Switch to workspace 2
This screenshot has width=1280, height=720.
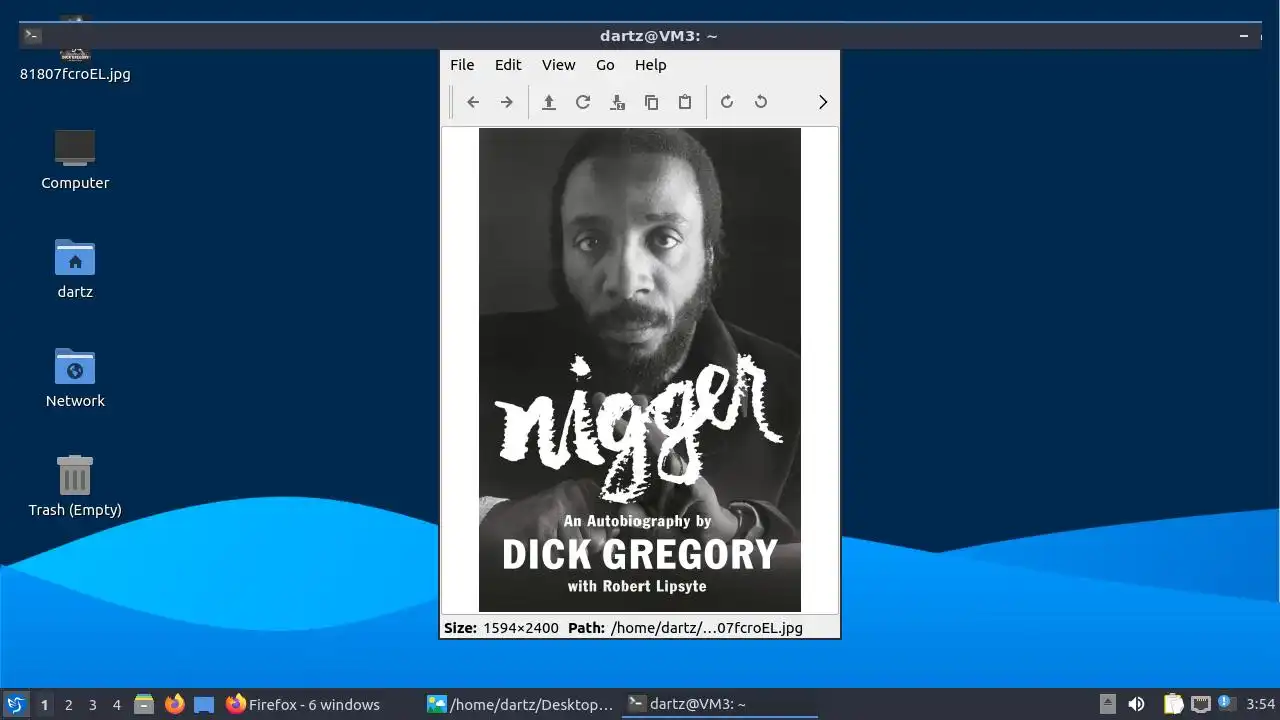pos(68,705)
